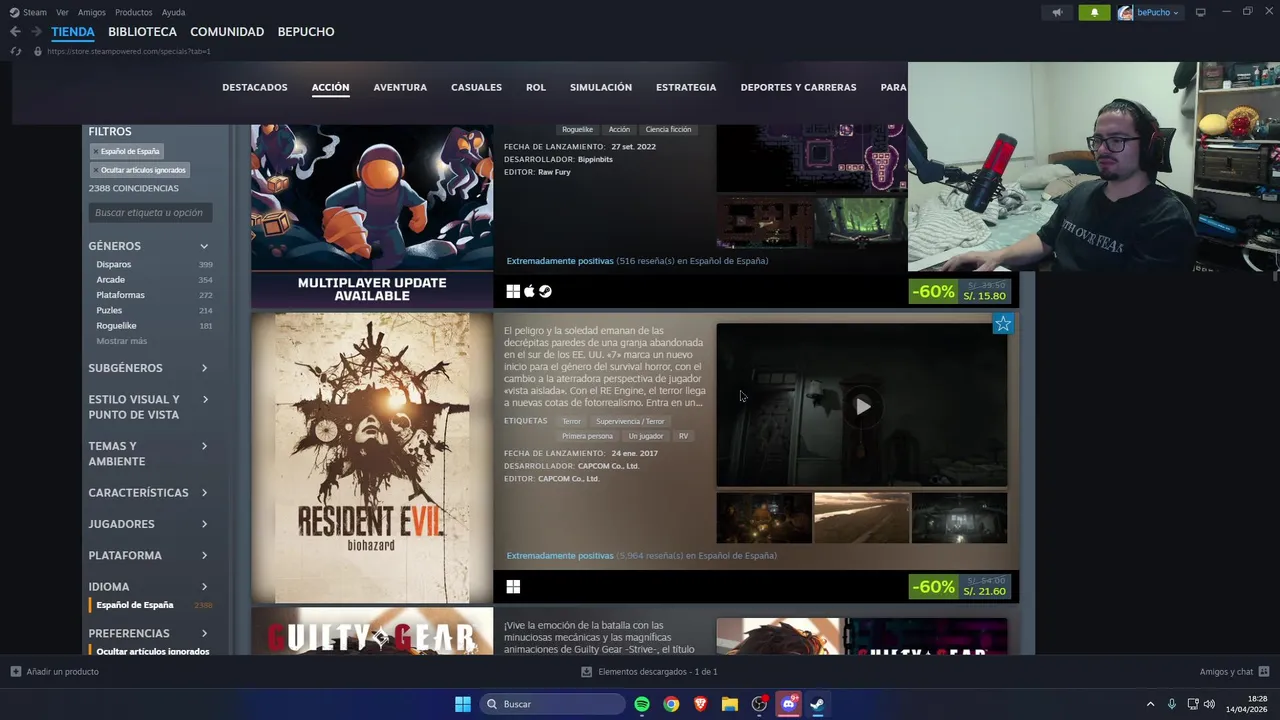
Task: Open Amigos y chat panel
Action: point(1234,672)
